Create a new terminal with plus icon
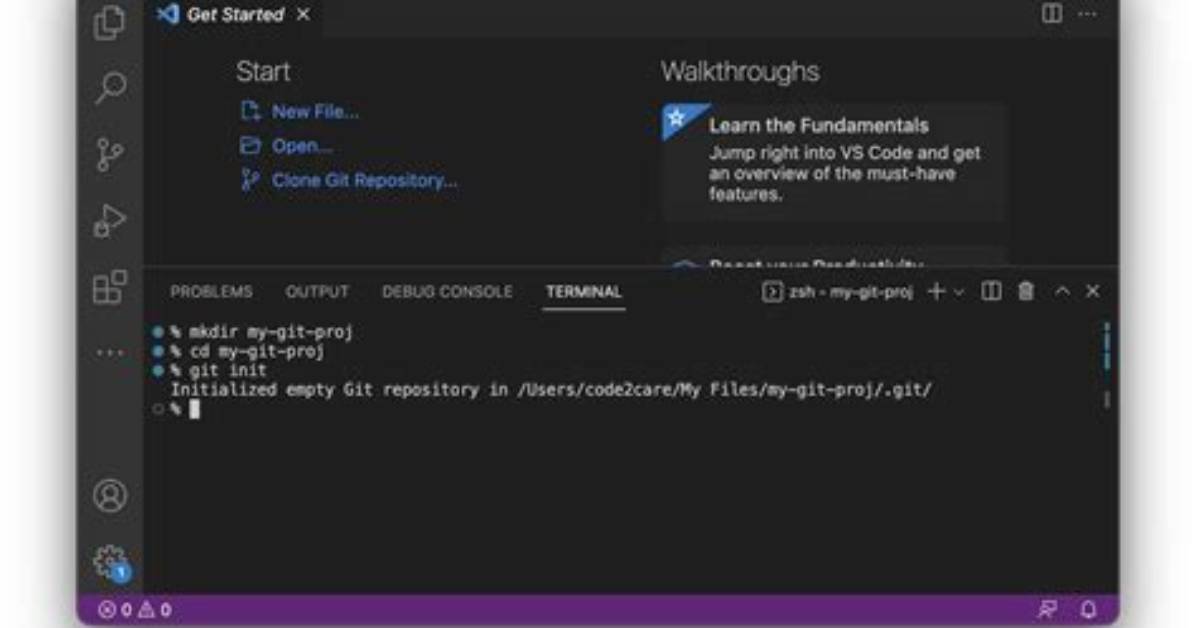 [x=937, y=291]
